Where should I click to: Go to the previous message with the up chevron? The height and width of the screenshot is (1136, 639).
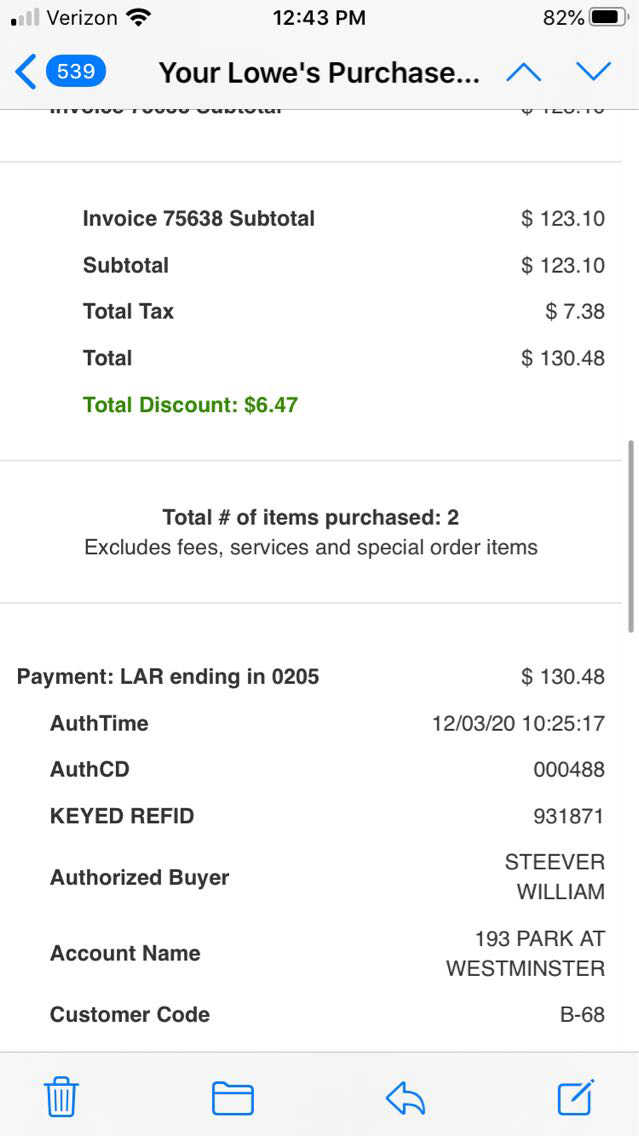point(523,72)
